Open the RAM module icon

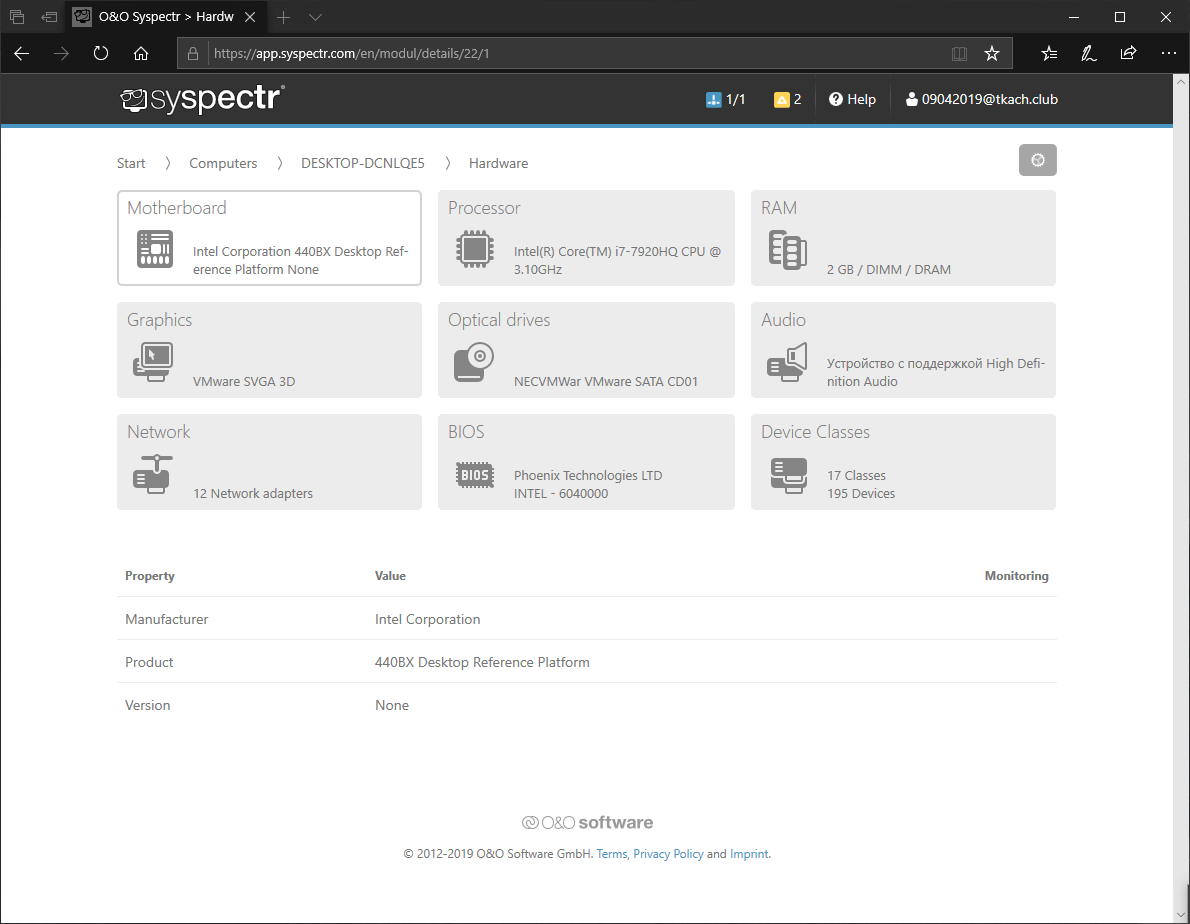point(788,250)
